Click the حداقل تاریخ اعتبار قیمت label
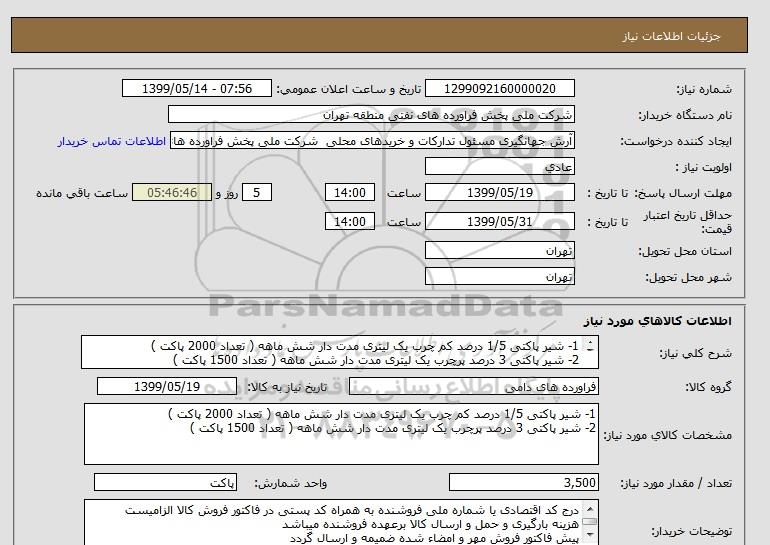This screenshot has height=545, width=770. tap(688, 222)
